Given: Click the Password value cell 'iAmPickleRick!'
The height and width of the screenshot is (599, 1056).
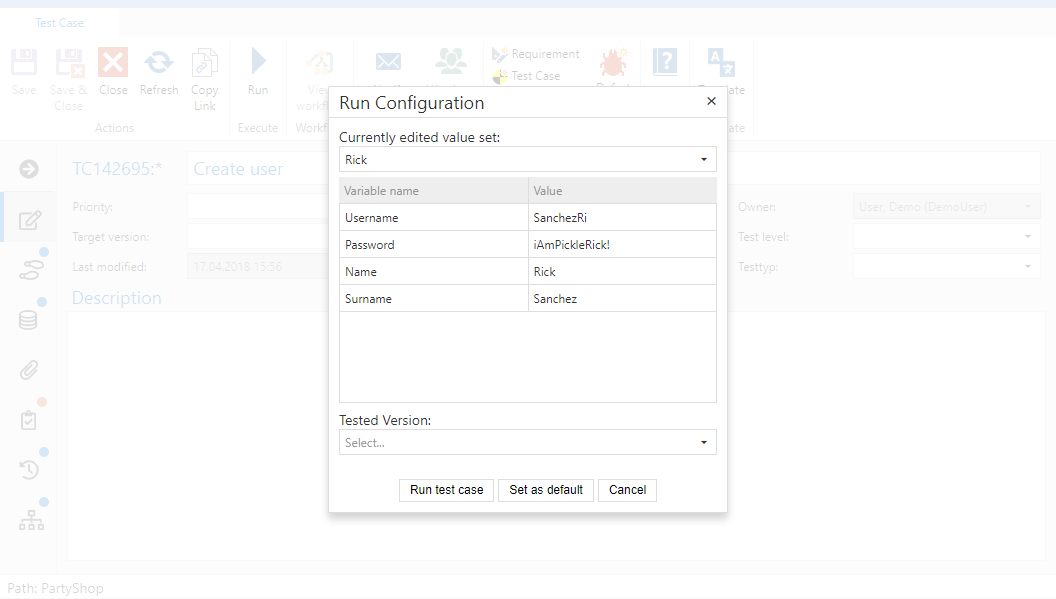Looking at the screenshot, I should [621, 245].
